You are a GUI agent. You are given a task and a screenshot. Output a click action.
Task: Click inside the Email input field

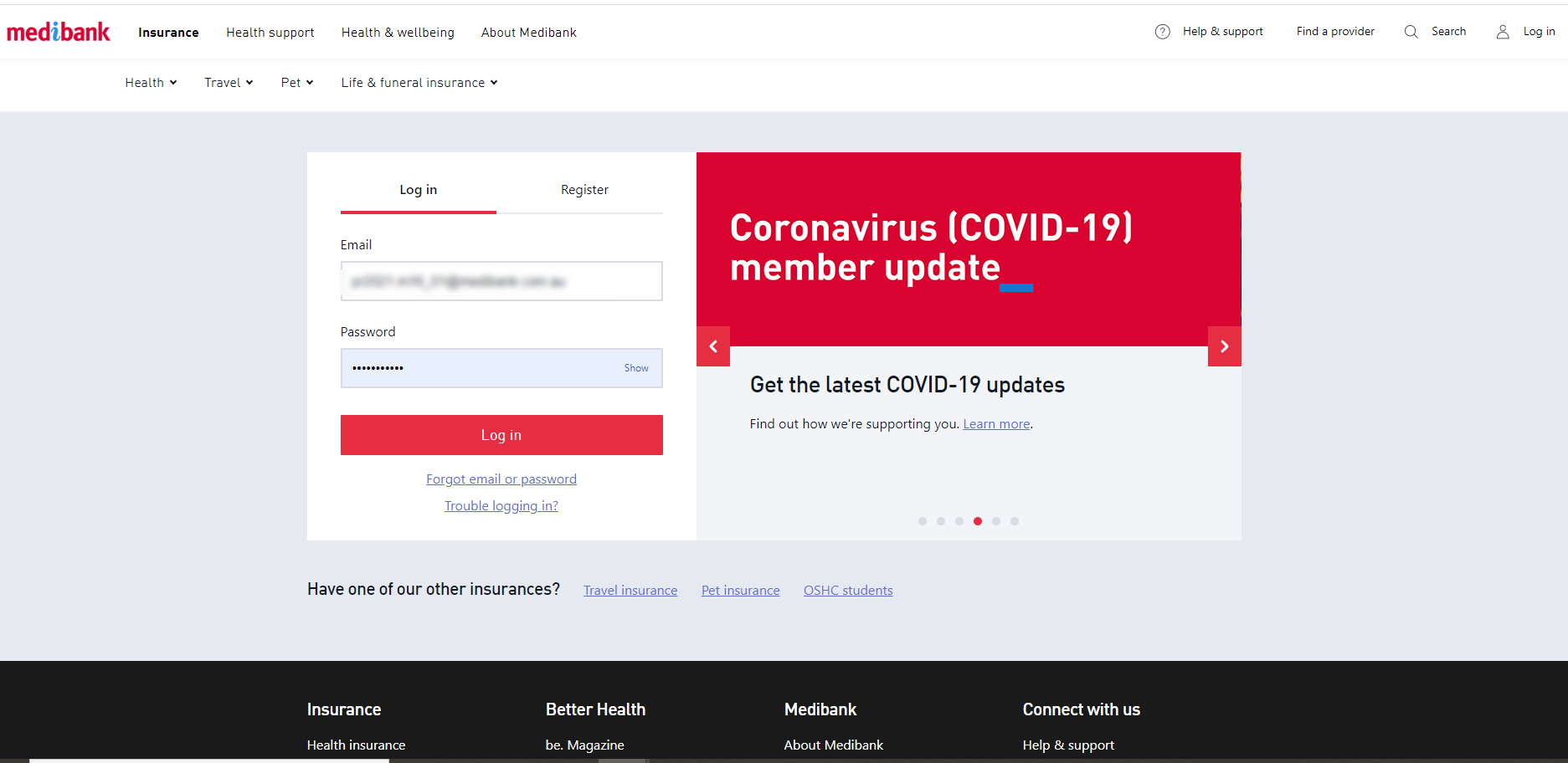point(501,281)
